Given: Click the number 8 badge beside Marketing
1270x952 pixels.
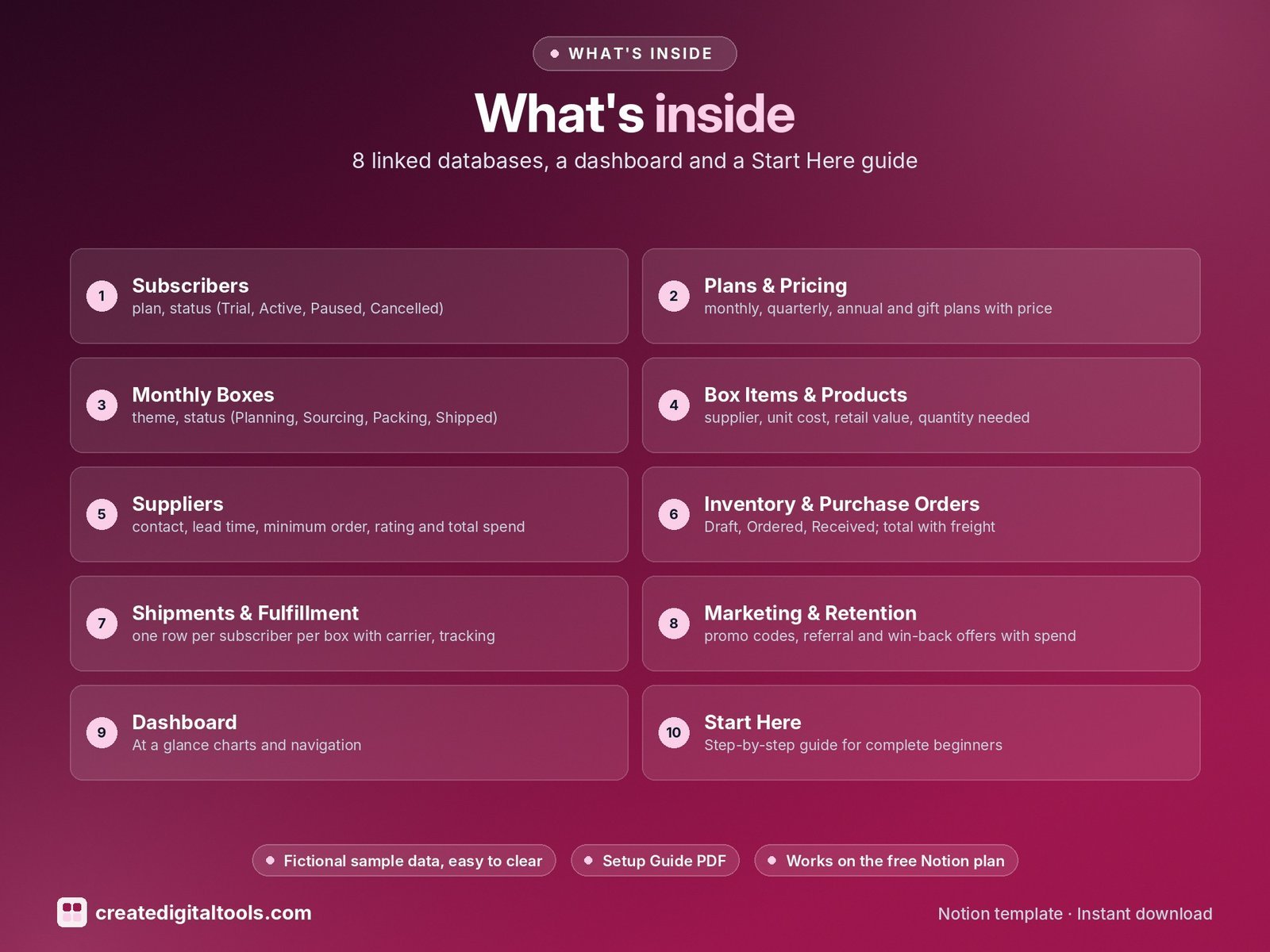Looking at the screenshot, I should pyautogui.click(x=674, y=624).
